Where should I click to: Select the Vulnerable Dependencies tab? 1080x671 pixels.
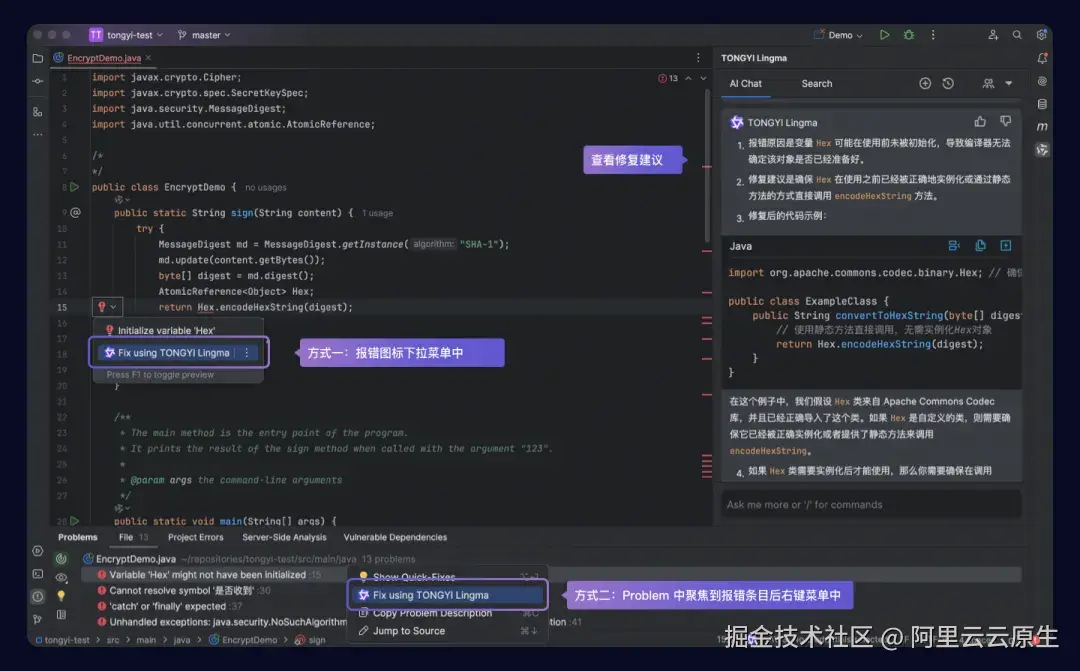coord(395,537)
